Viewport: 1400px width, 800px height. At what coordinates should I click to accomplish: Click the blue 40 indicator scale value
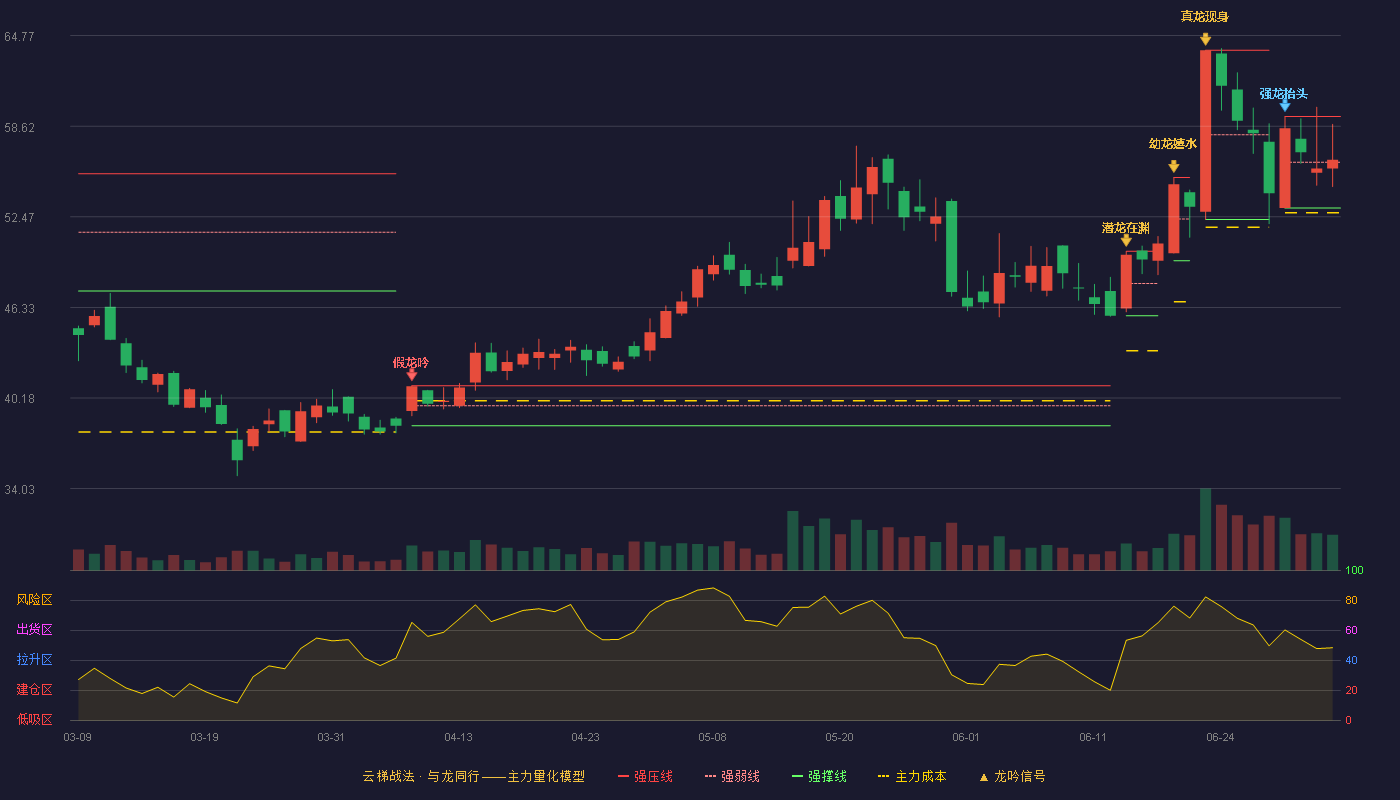pos(1351,661)
